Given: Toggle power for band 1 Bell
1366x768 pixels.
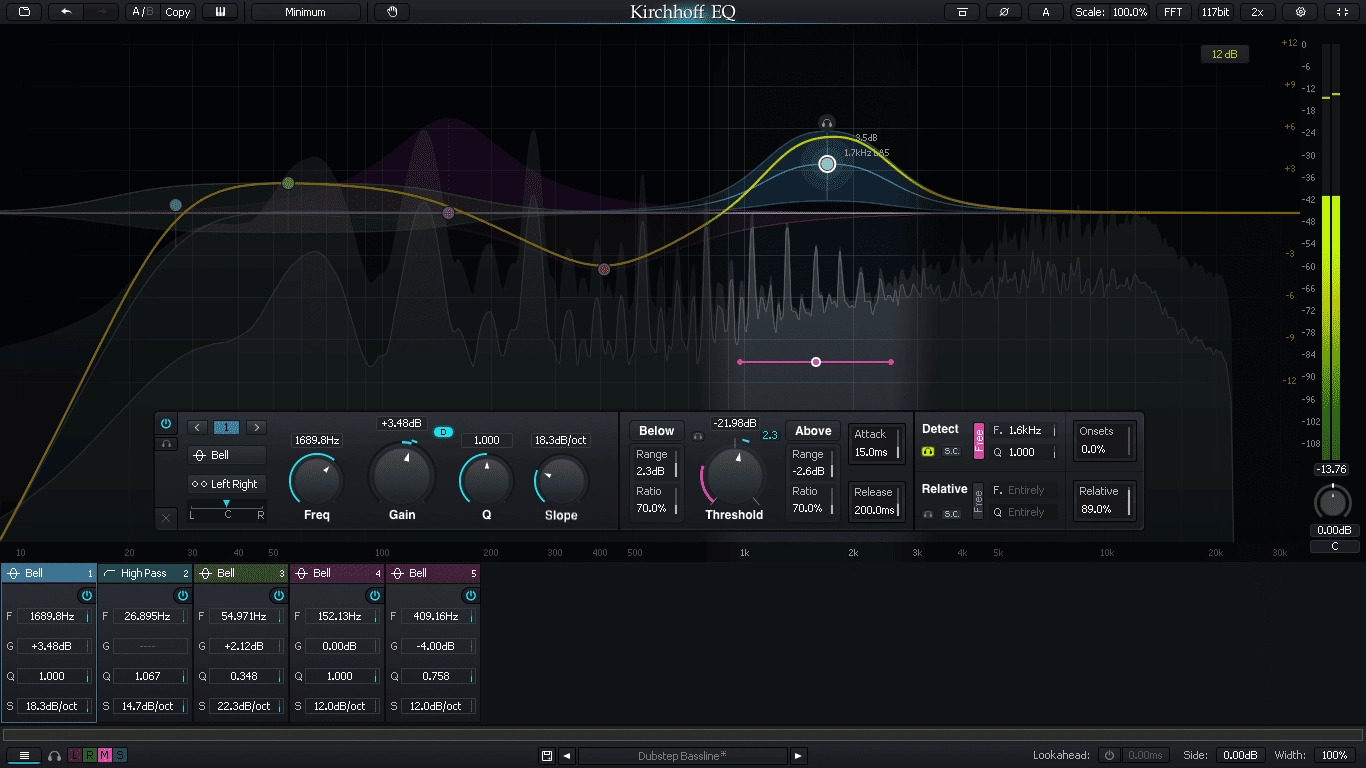Looking at the screenshot, I should 86,595.
